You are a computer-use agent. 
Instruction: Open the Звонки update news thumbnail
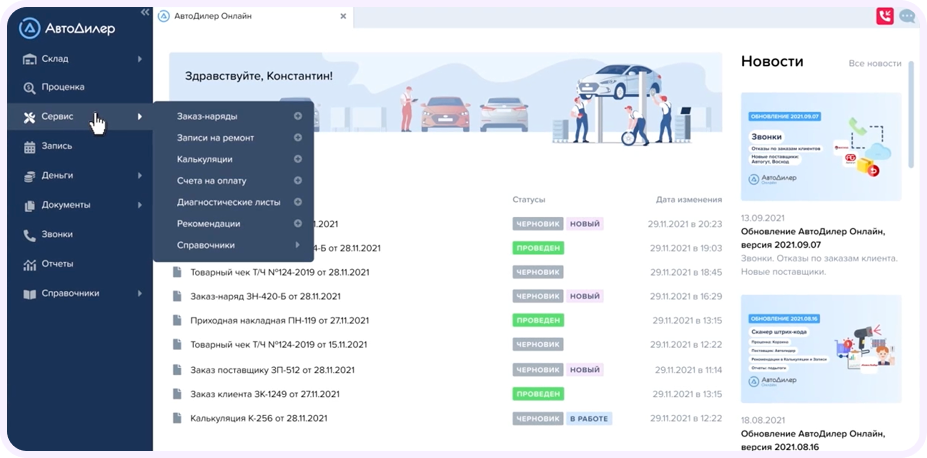(821, 147)
